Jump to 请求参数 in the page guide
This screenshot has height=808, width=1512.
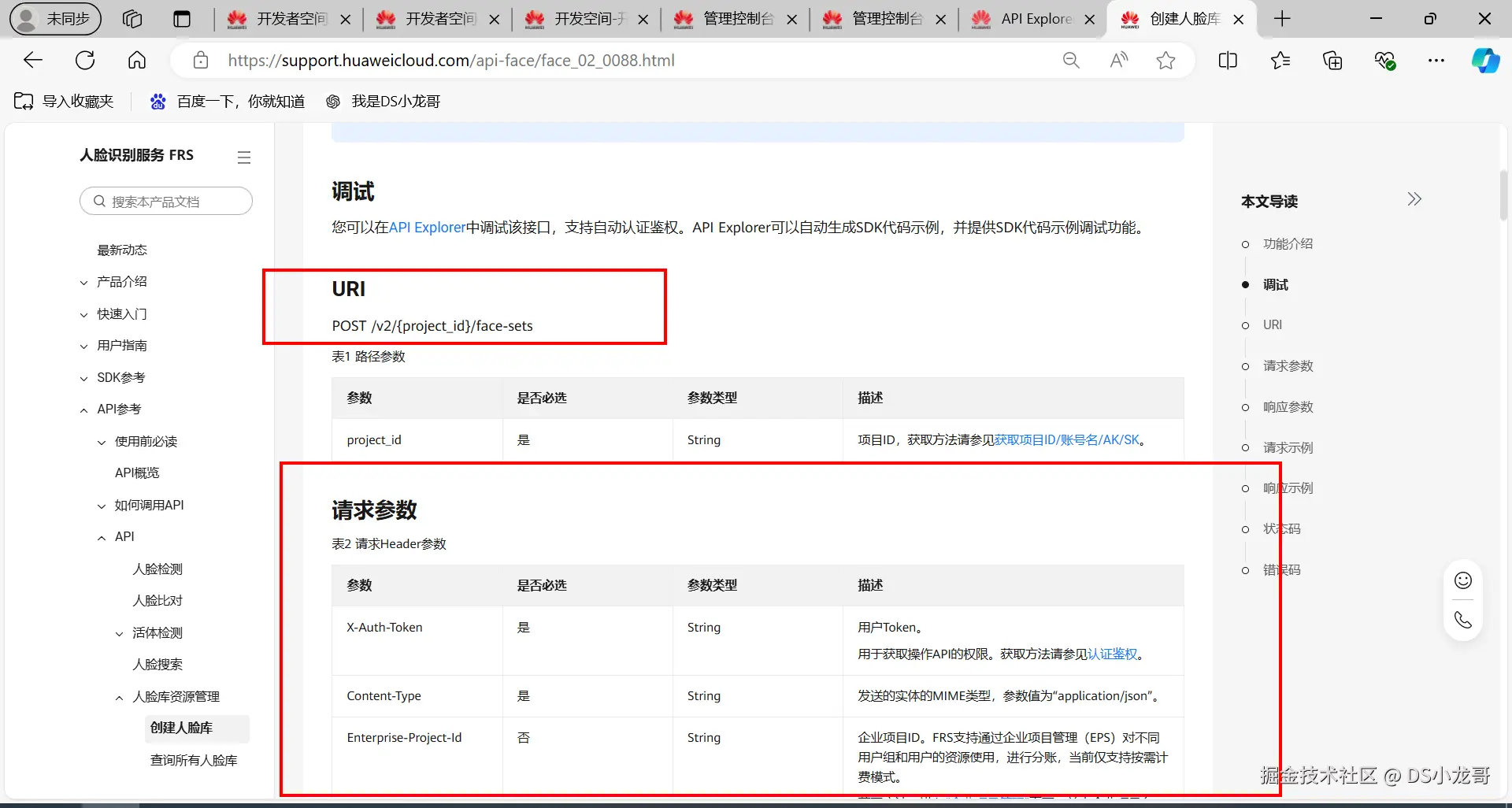pos(1288,365)
